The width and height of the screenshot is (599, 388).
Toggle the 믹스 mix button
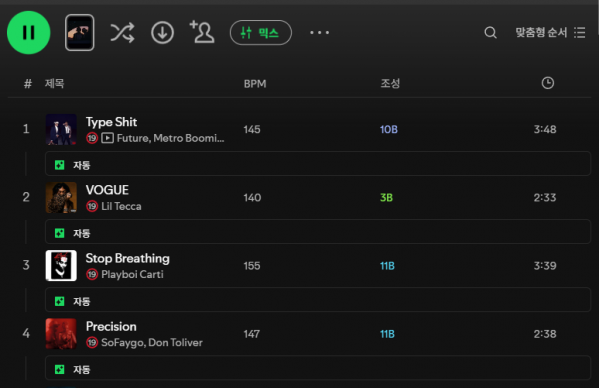pos(261,32)
